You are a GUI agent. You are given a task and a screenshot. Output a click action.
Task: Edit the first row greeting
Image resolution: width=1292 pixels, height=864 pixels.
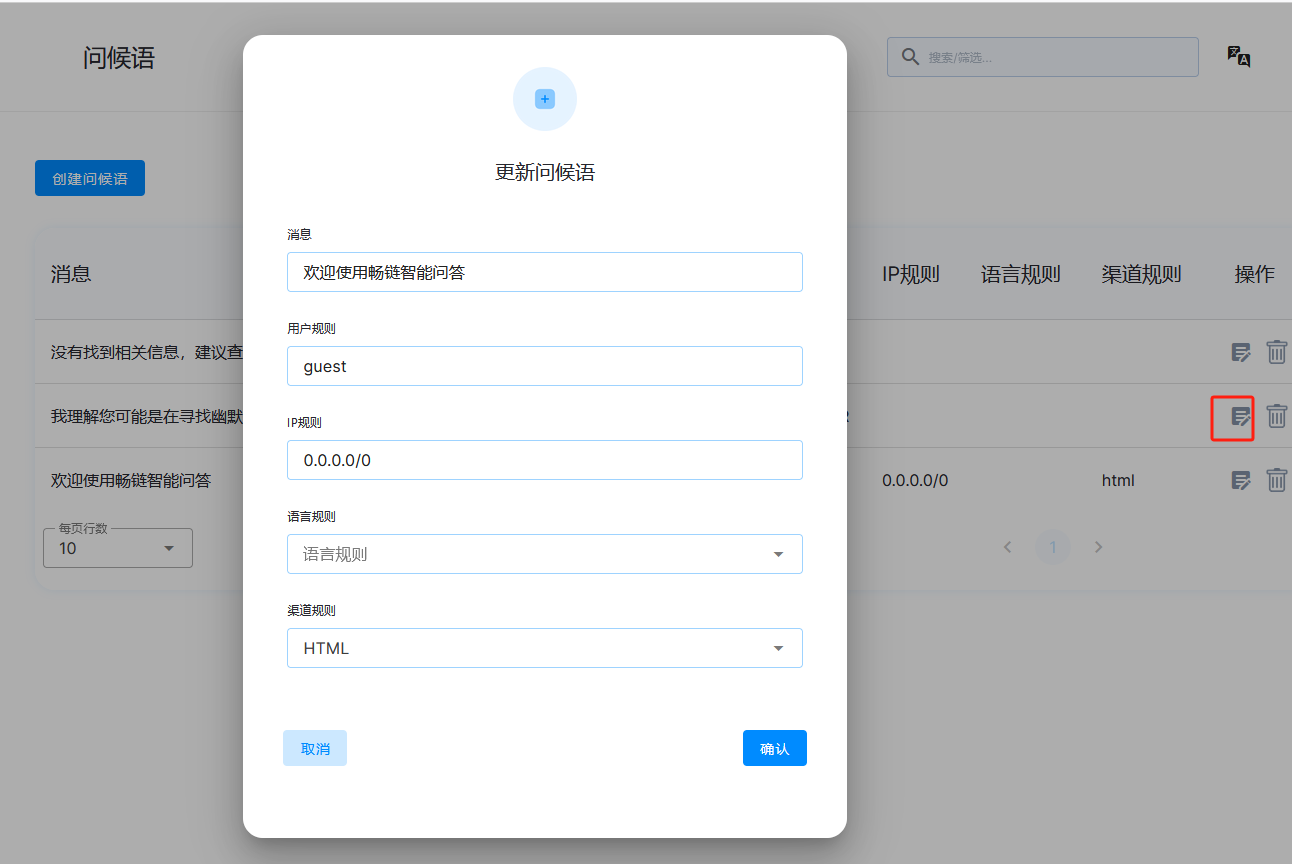pyautogui.click(x=1241, y=352)
